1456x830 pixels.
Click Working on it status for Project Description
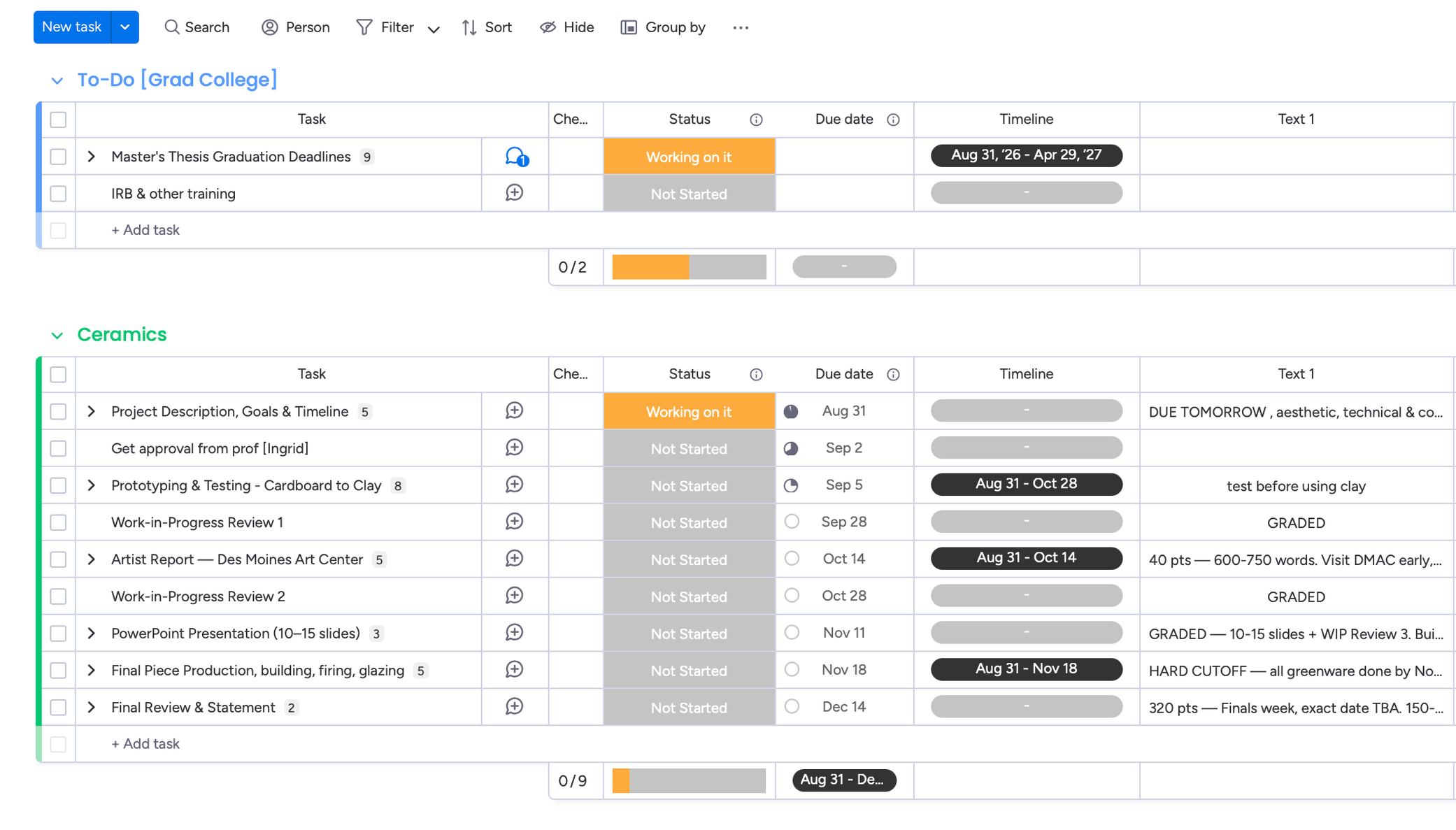click(x=689, y=411)
